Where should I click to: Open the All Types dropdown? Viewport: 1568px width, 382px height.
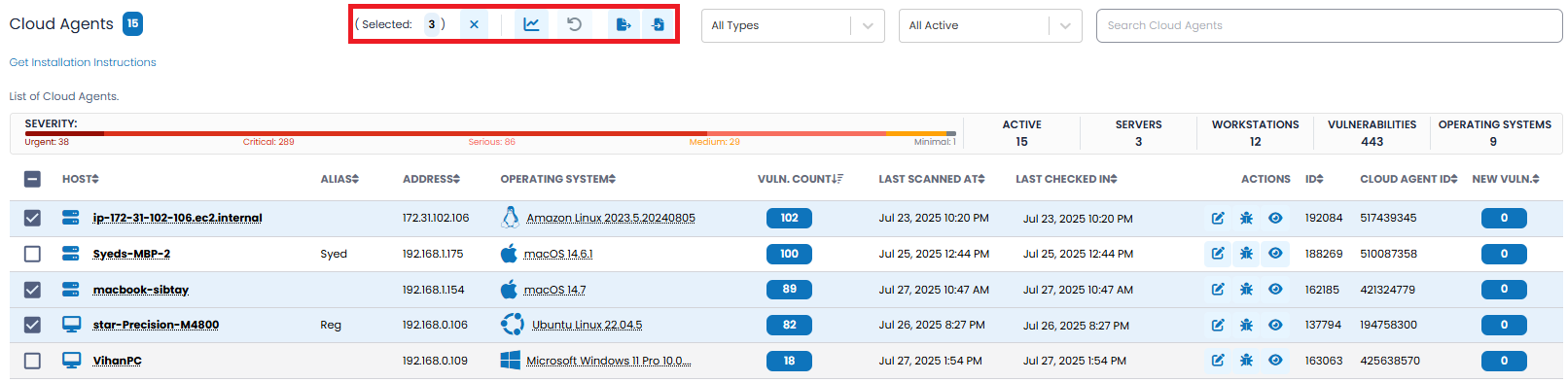click(793, 25)
